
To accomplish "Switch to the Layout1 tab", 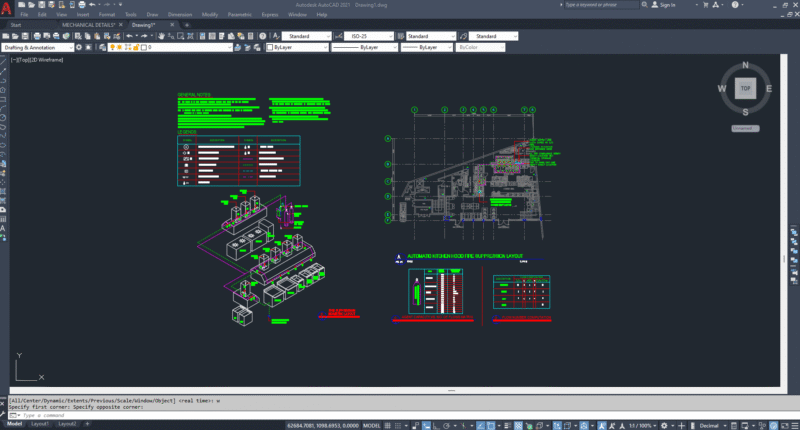I will click(x=40, y=424).
